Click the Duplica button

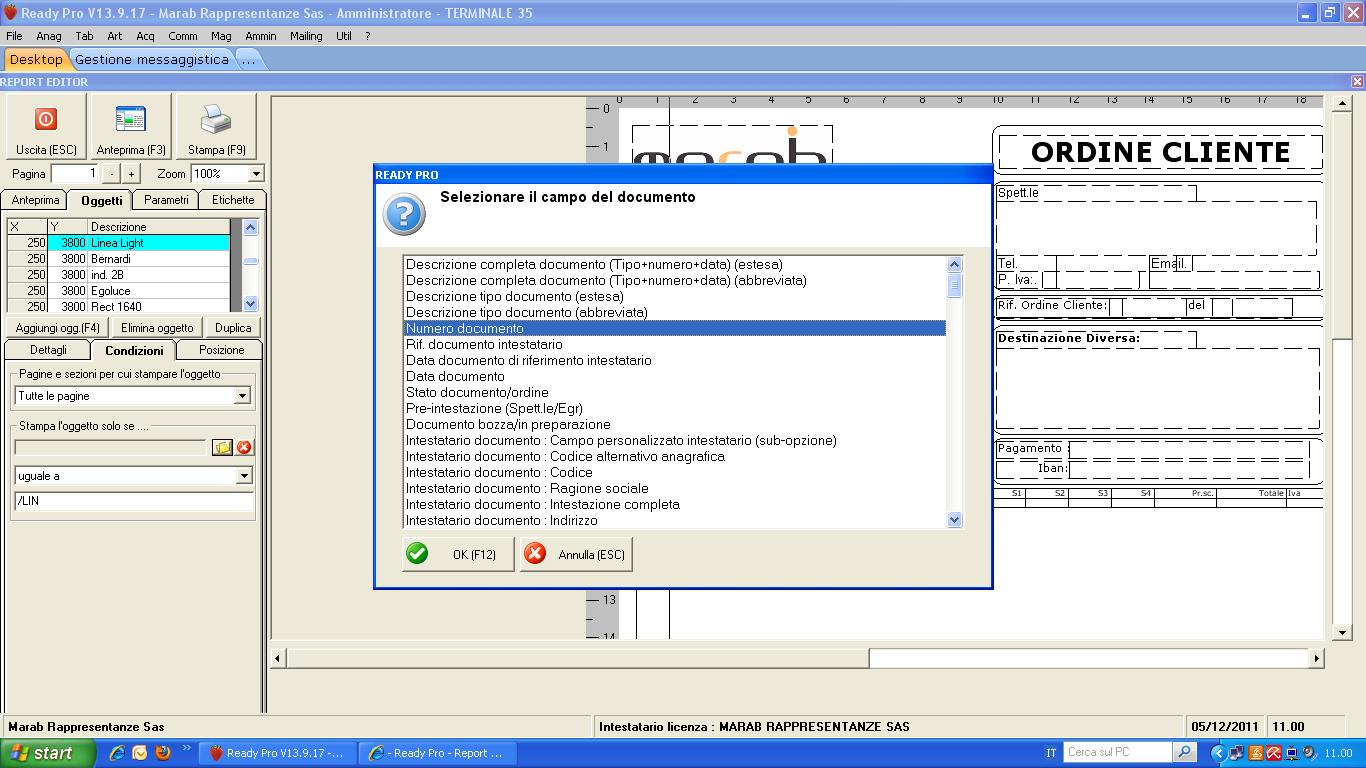pyautogui.click(x=233, y=328)
